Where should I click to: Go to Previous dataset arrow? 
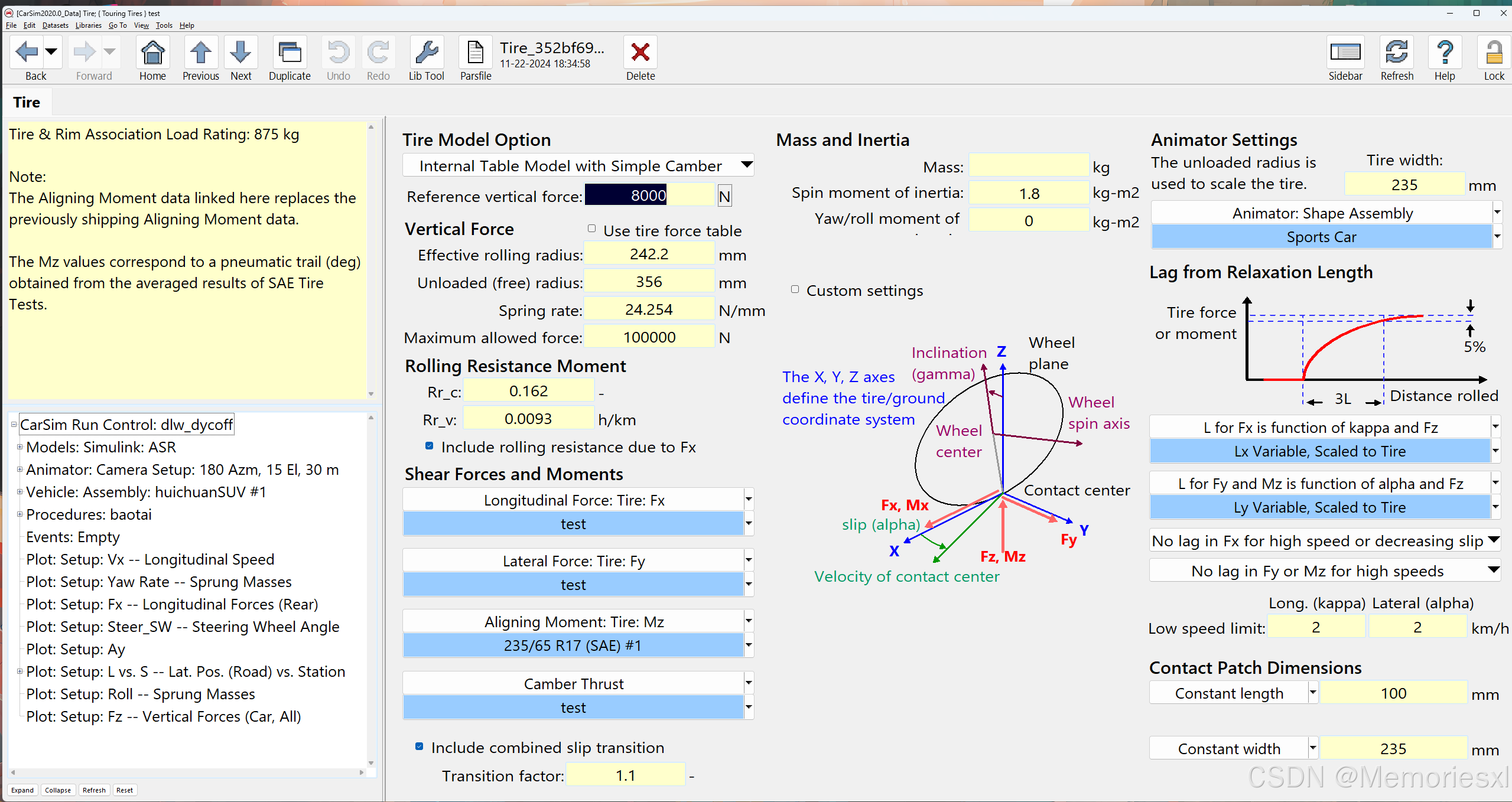pos(200,53)
